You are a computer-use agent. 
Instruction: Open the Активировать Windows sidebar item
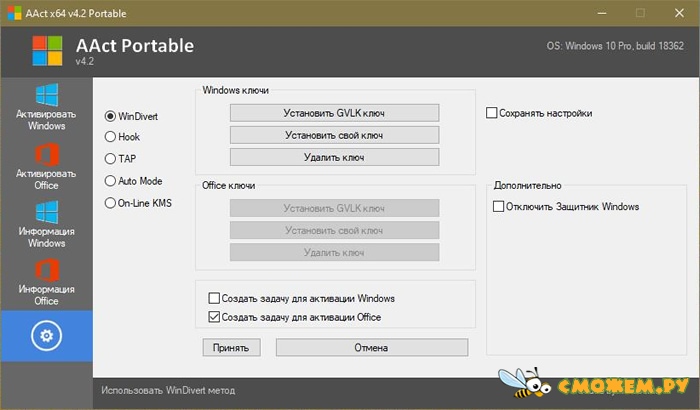click(x=46, y=107)
